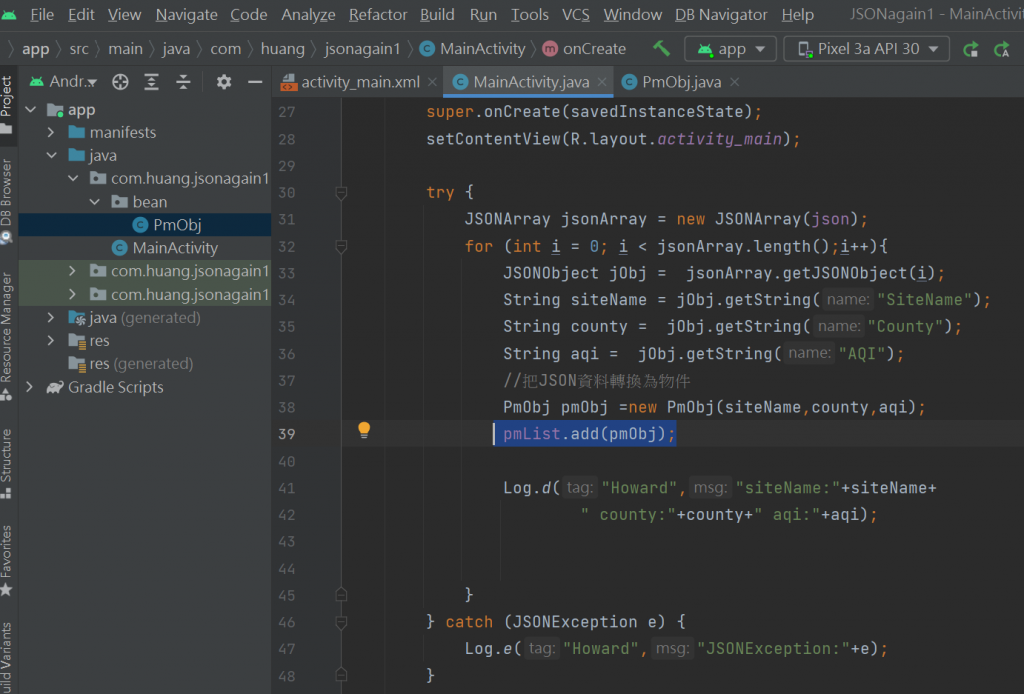Click the Apply Changes and Restart Activity icon
Image resolution: width=1024 pixels, height=694 pixels.
click(x=970, y=49)
